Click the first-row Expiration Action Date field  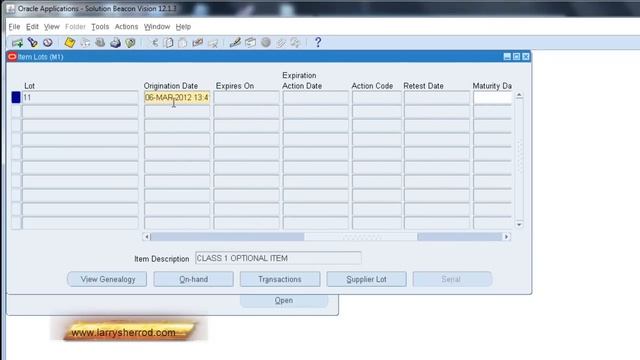316,98
